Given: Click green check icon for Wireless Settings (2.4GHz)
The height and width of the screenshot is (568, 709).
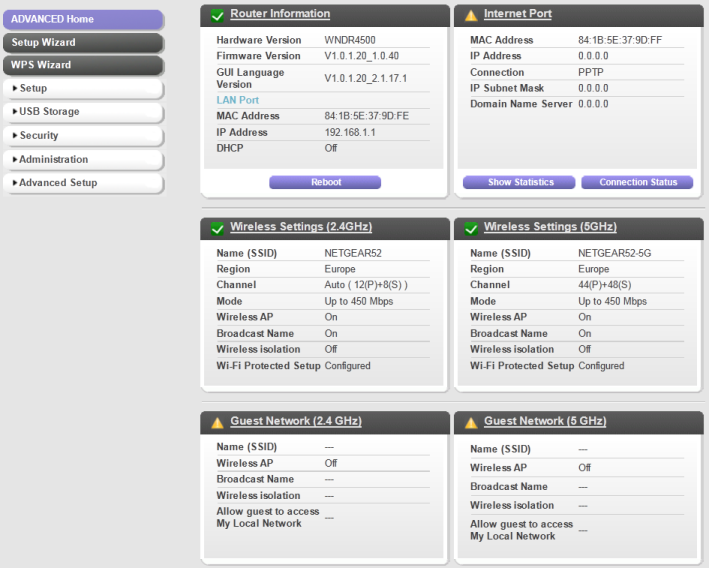Looking at the screenshot, I should [x=217, y=229].
